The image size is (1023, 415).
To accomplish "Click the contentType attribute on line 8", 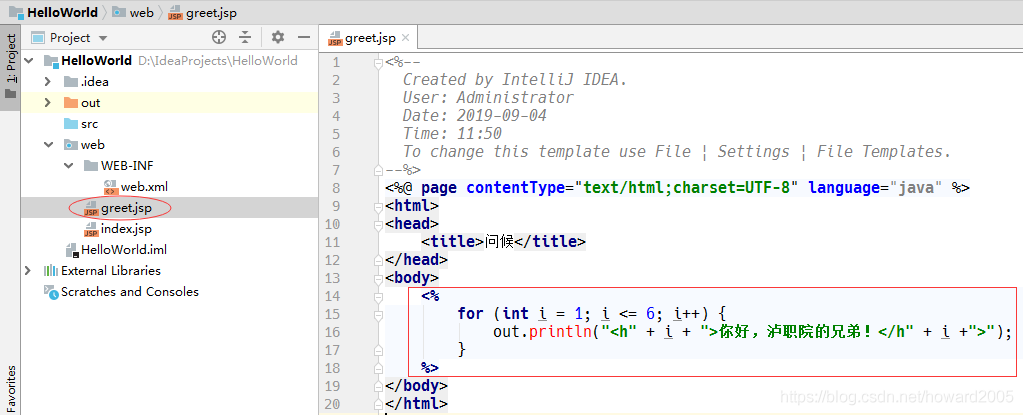I will pyautogui.click(x=516, y=188).
